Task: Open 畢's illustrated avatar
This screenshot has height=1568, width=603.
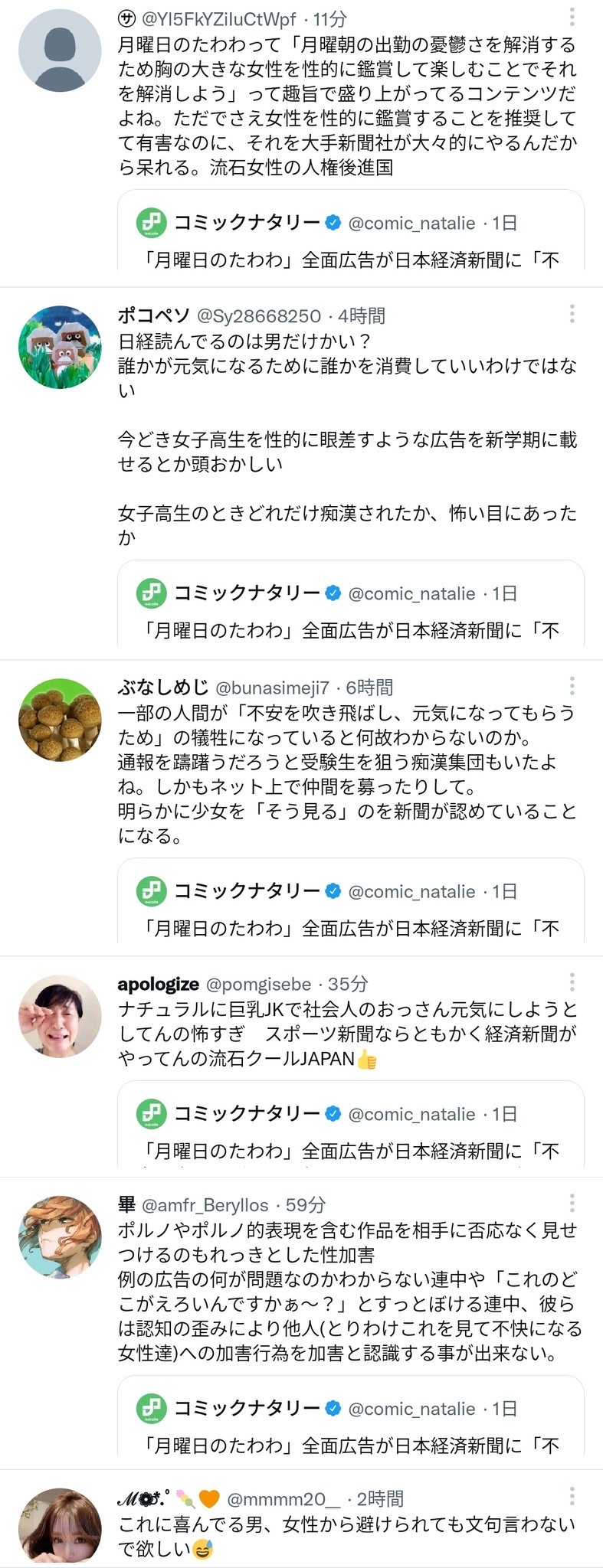Action: pos(60,1236)
